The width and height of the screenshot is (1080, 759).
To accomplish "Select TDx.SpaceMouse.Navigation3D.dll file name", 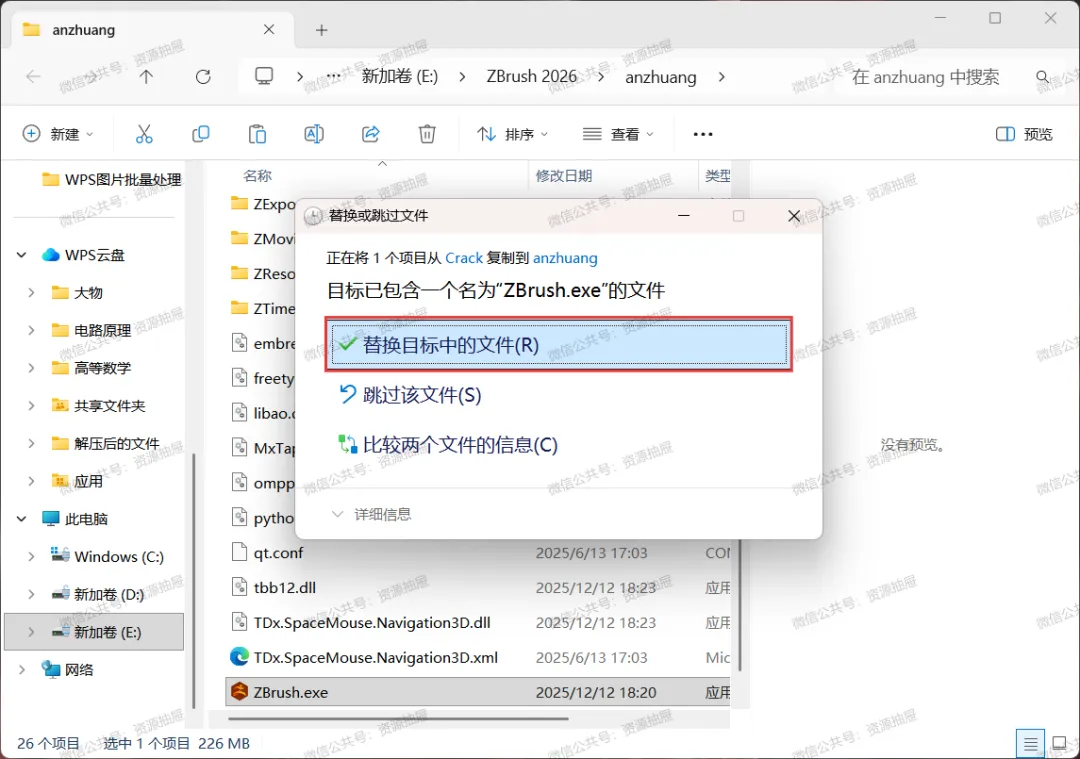I will point(372,622).
